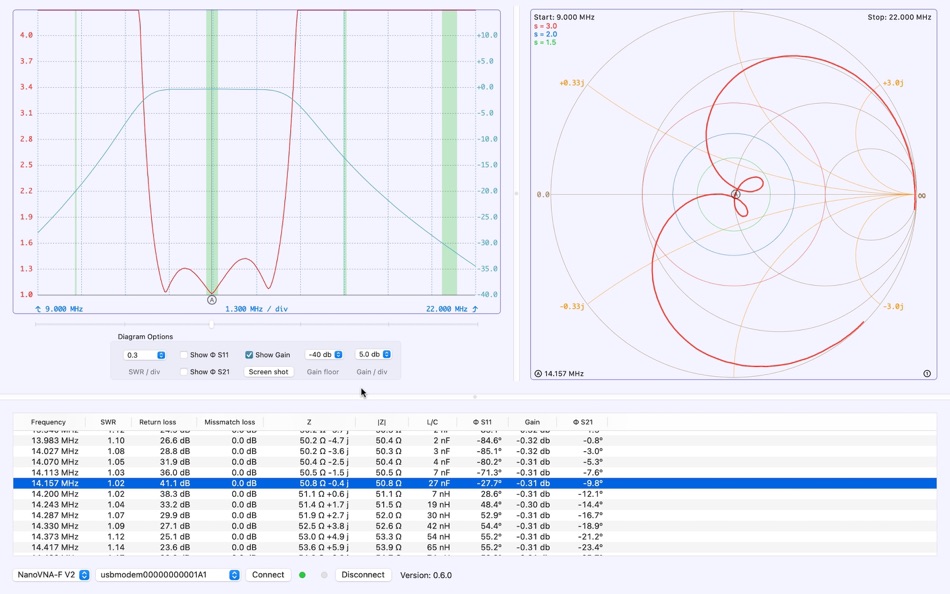
Task: Open the usbmodem serial port dropdown
Action: (x=168, y=575)
